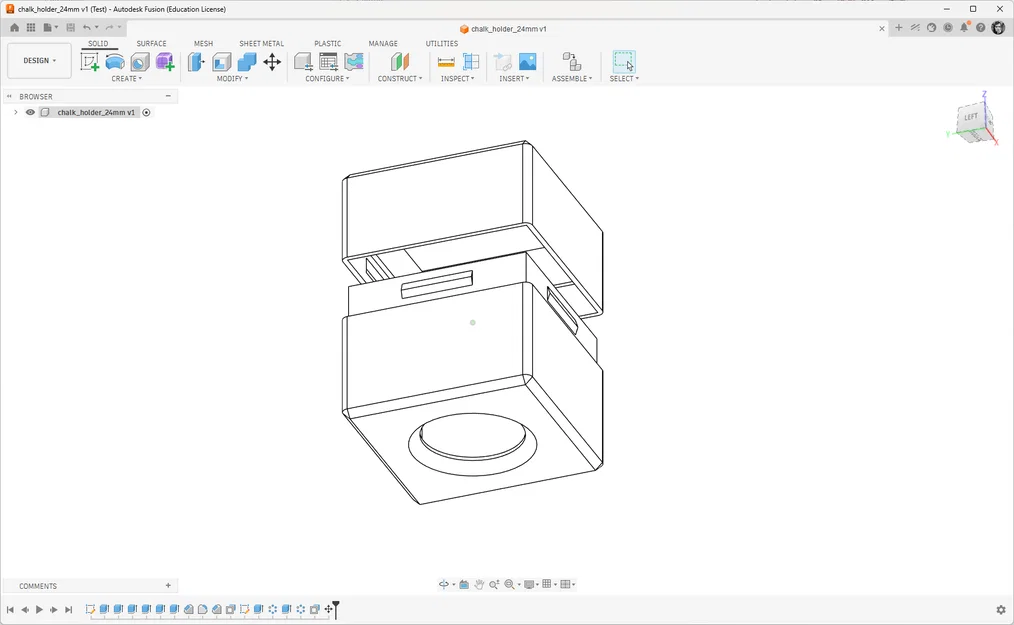Image resolution: width=1014 pixels, height=625 pixels.
Task: Select the SOLID tab
Action: coord(98,43)
